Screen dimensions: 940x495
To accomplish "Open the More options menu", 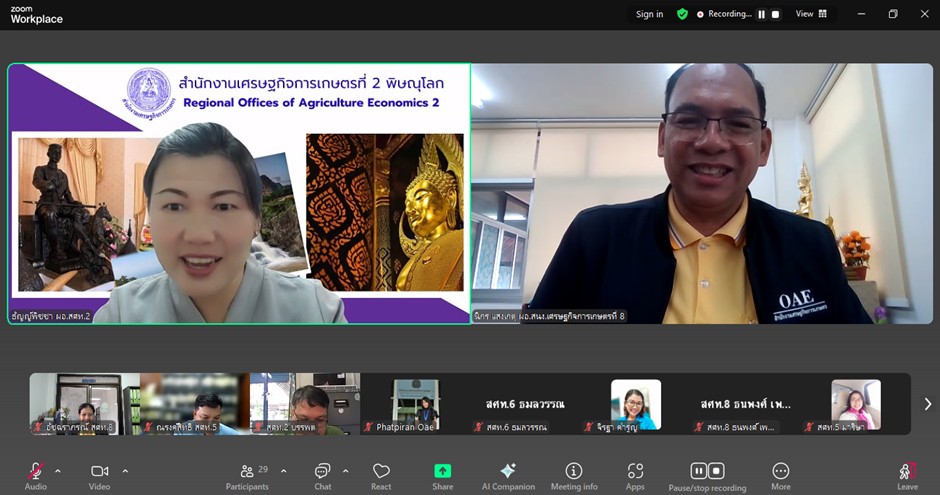I will click(781, 474).
